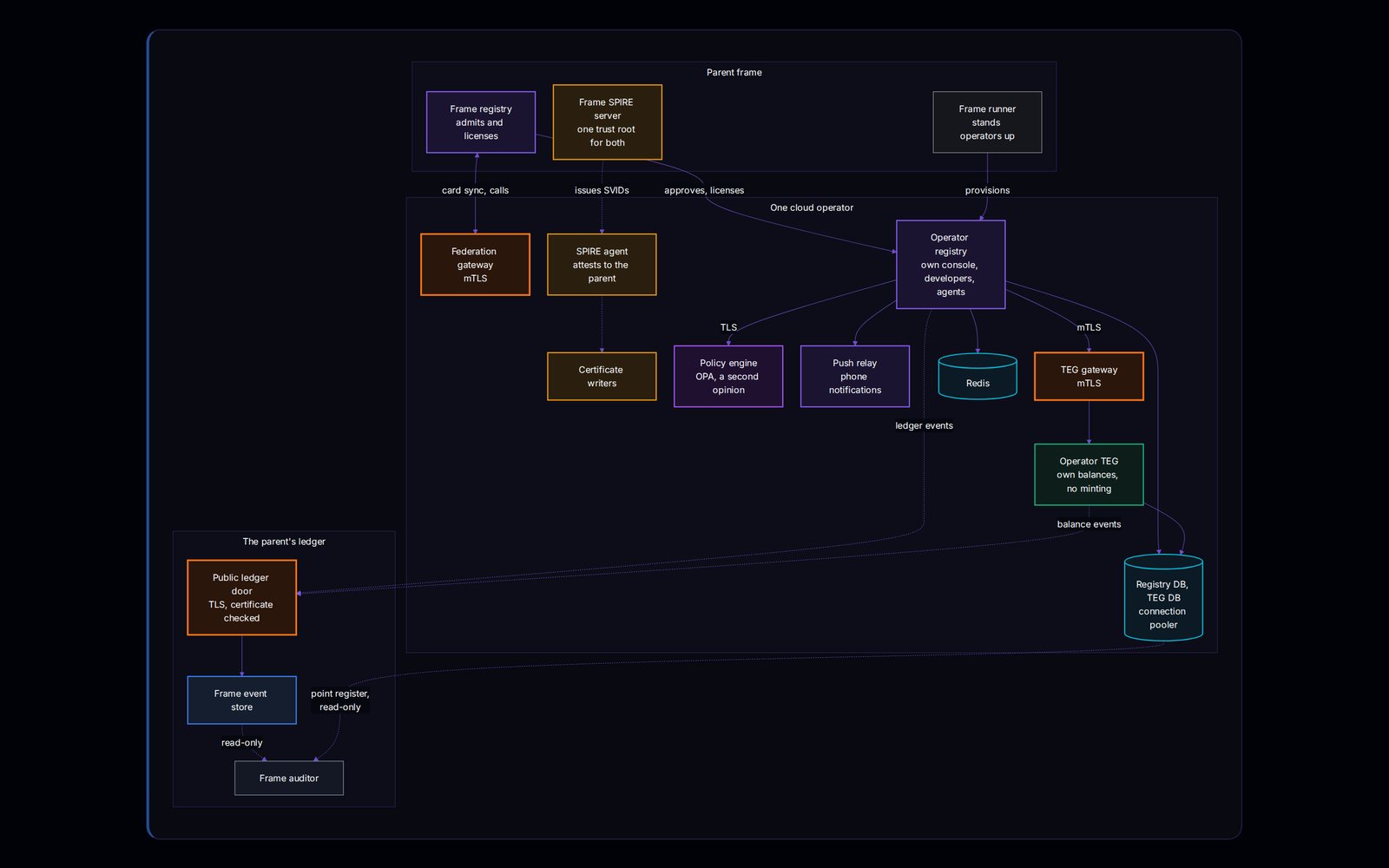This screenshot has height=868, width=1389.
Task: Click the Policy engine OPA node
Action: pyautogui.click(x=728, y=377)
